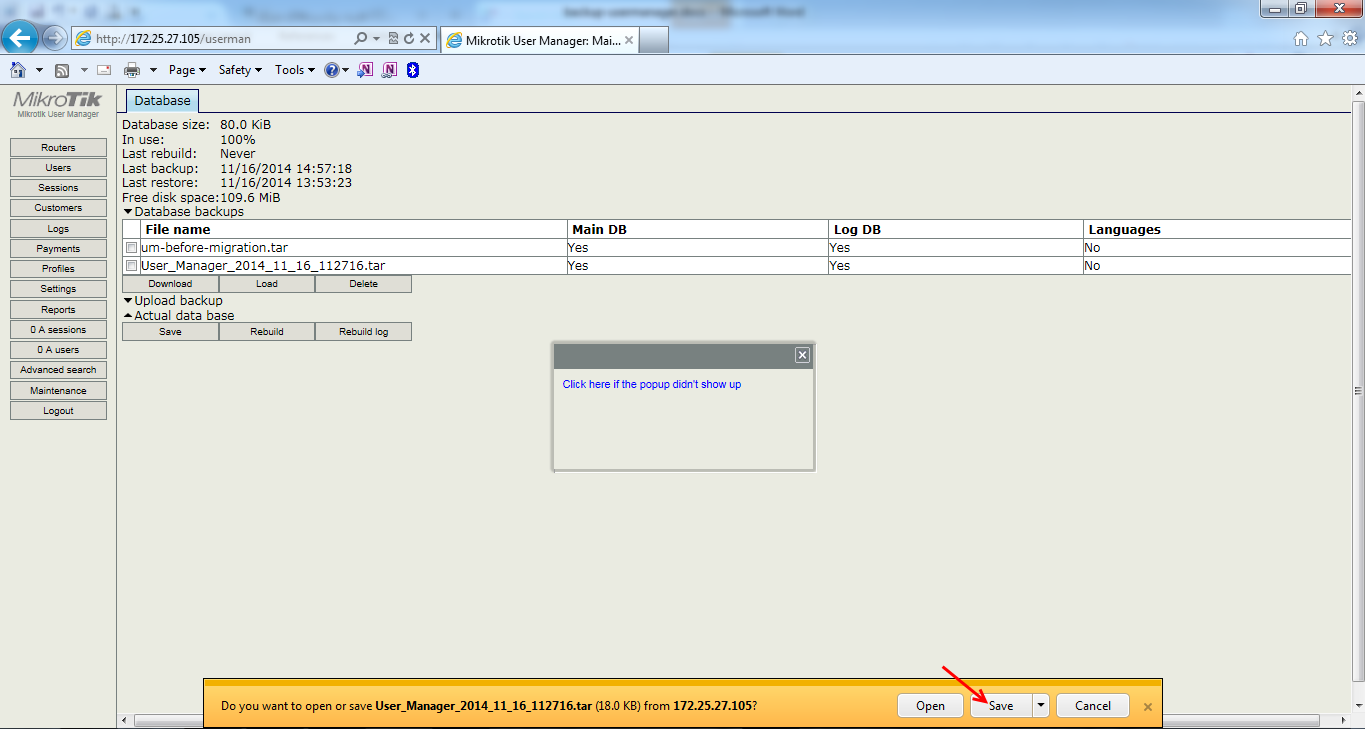The width and height of the screenshot is (1365, 729).
Task: Select the Database tab
Action: 162,101
